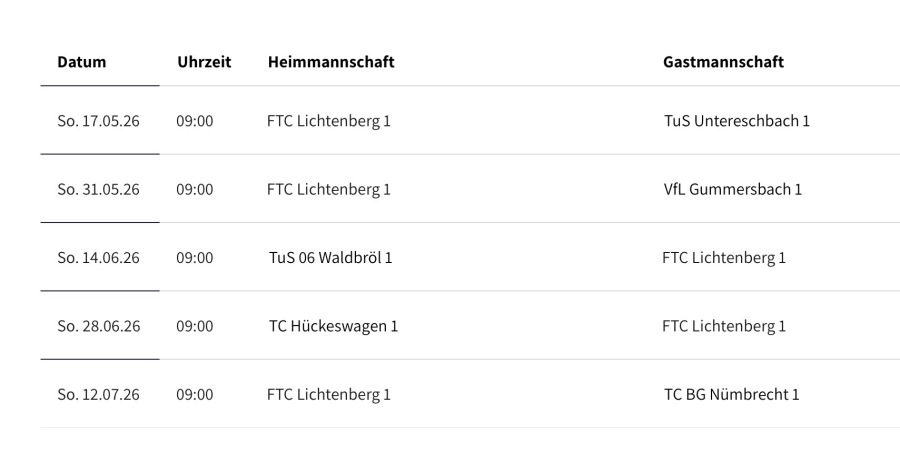Click the date So. 12.07.26
This screenshot has width=900, height=465.
pos(98,395)
